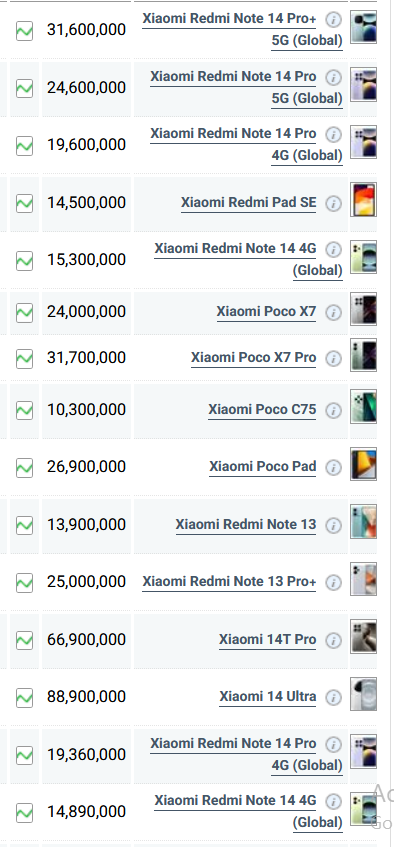Open Xiaomi Redmi Note 14 Pro+ 5G link
This screenshot has width=394, height=847.
click(242, 29)
